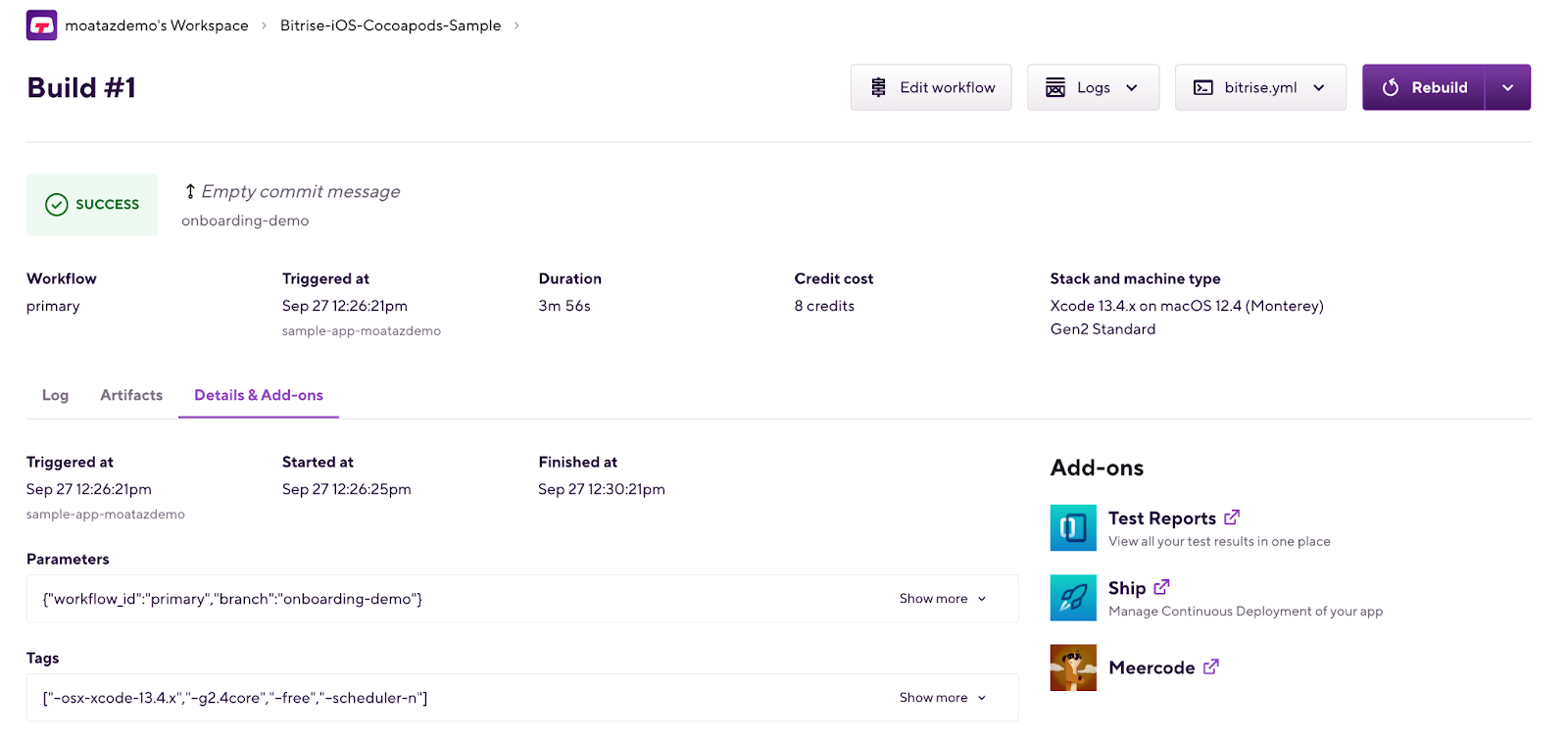Image resolution: width=1568 pixels, height=740 pixels.
Task: Click the Ship rocket icon
Action: point(1073,598)
